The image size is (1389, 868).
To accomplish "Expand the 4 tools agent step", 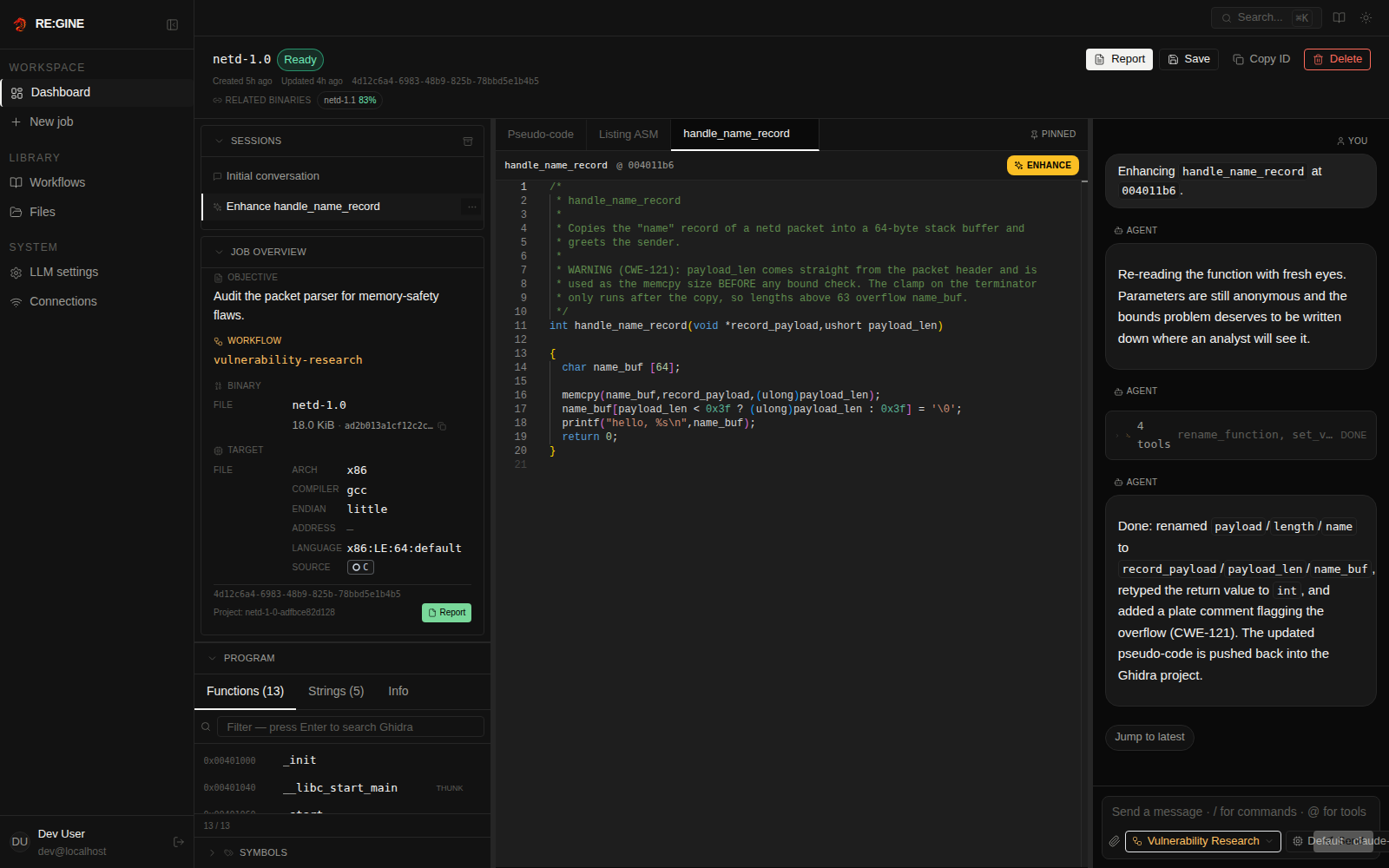I will [x=1241, y=435].
